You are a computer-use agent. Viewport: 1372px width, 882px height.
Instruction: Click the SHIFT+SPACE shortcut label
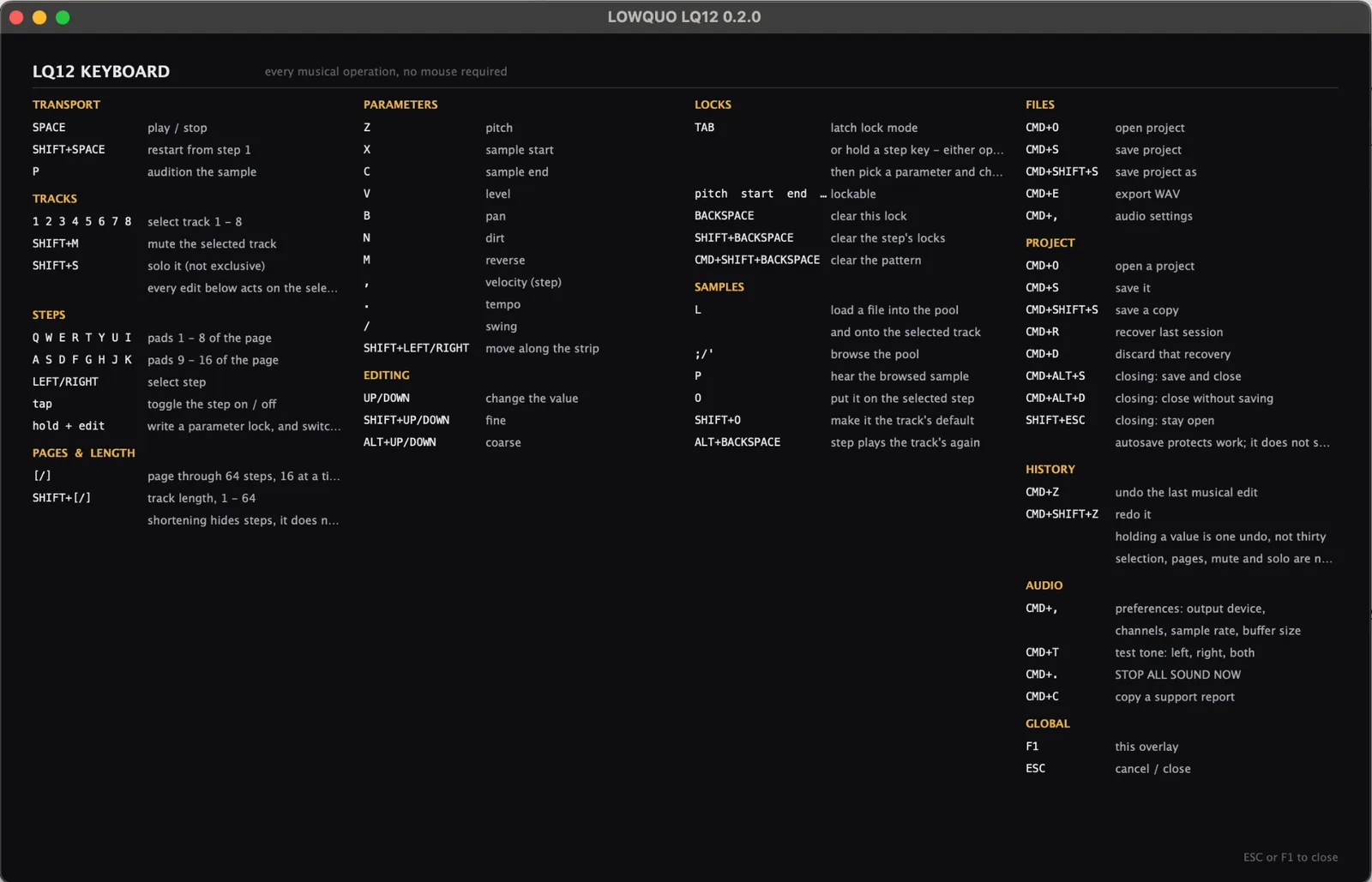click(69, 149)
